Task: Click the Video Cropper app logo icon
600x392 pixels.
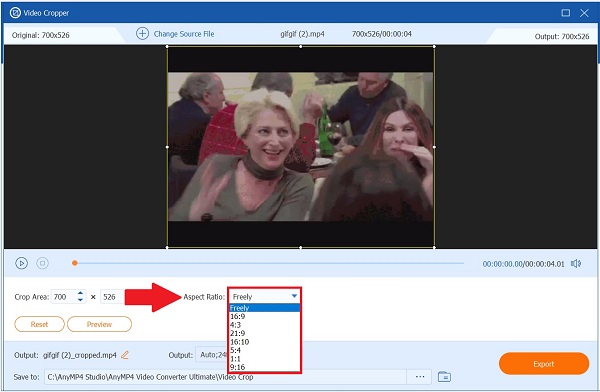Action: (x=15, y=13)
